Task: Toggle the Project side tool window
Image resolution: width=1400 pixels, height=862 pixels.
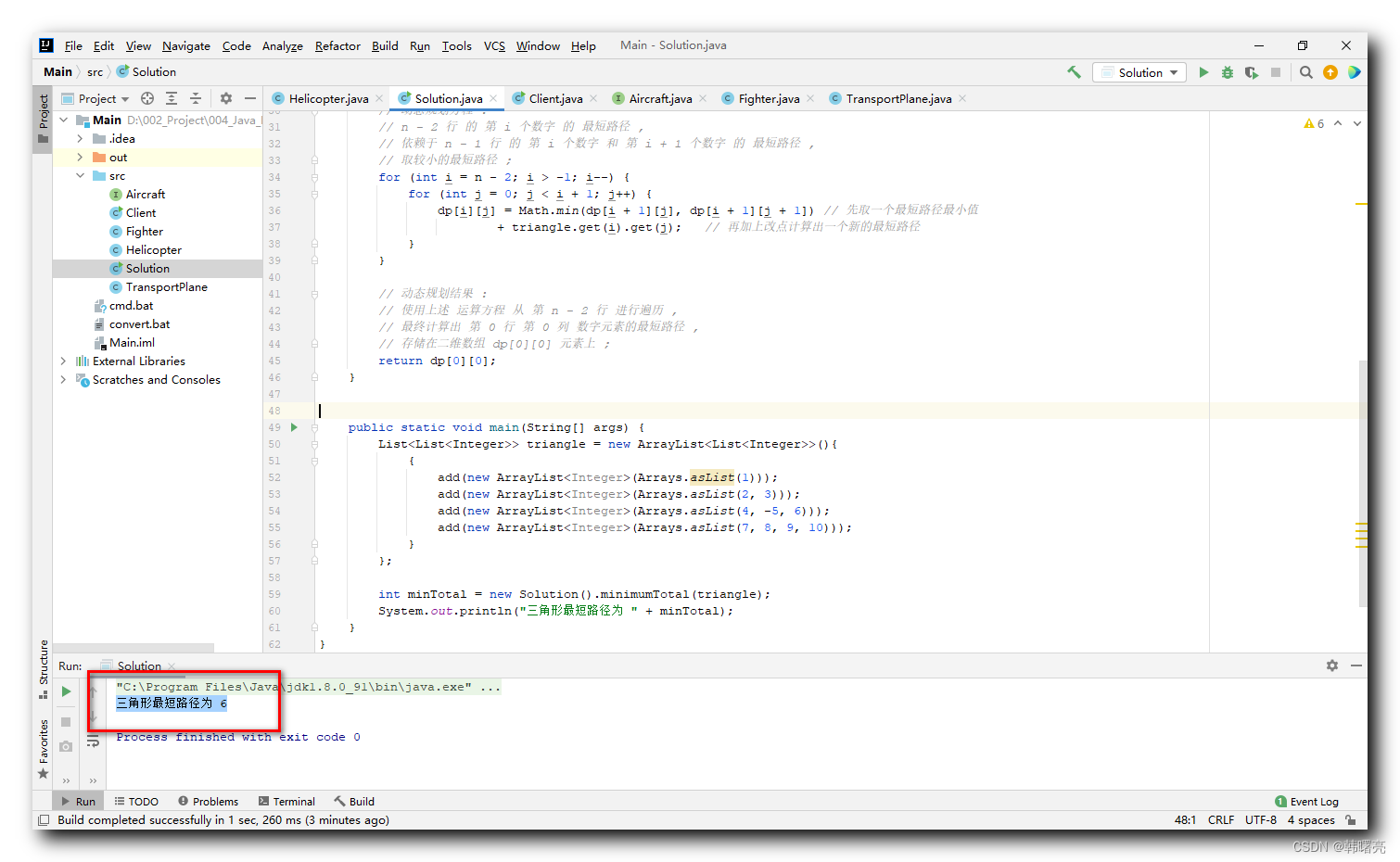Action: pyautogui.click(x=43, y=119)
